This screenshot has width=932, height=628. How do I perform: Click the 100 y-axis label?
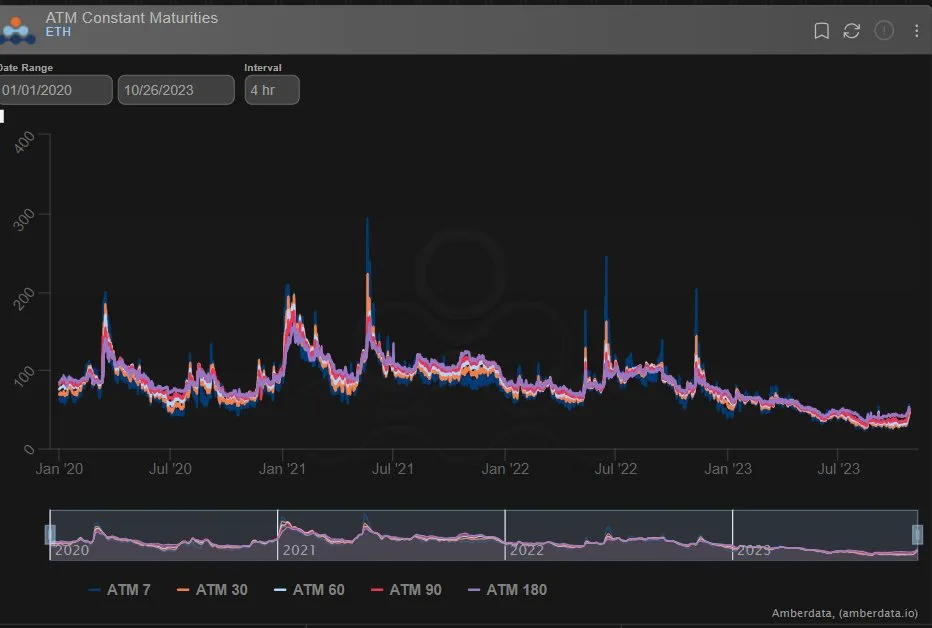point(24,376)
